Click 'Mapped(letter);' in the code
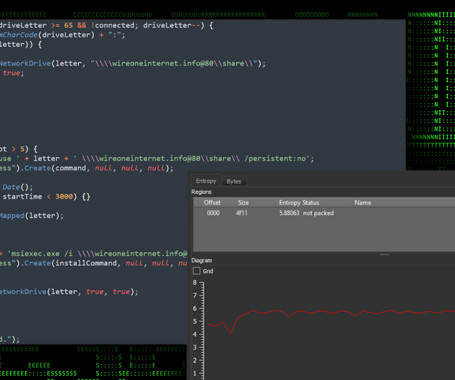 [31, 216]
